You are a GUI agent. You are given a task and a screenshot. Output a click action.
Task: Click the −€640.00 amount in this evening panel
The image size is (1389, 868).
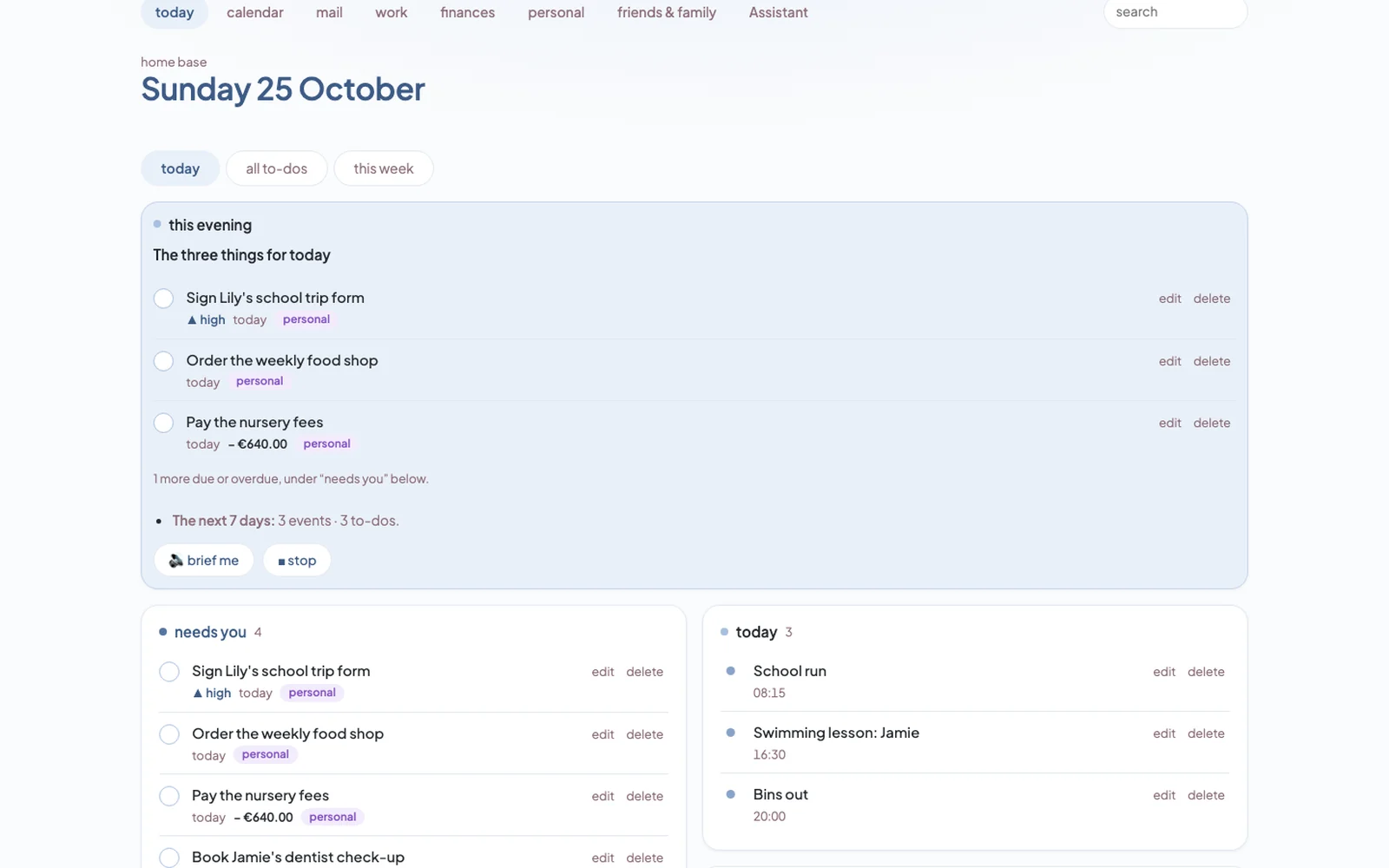coord(258,444)
